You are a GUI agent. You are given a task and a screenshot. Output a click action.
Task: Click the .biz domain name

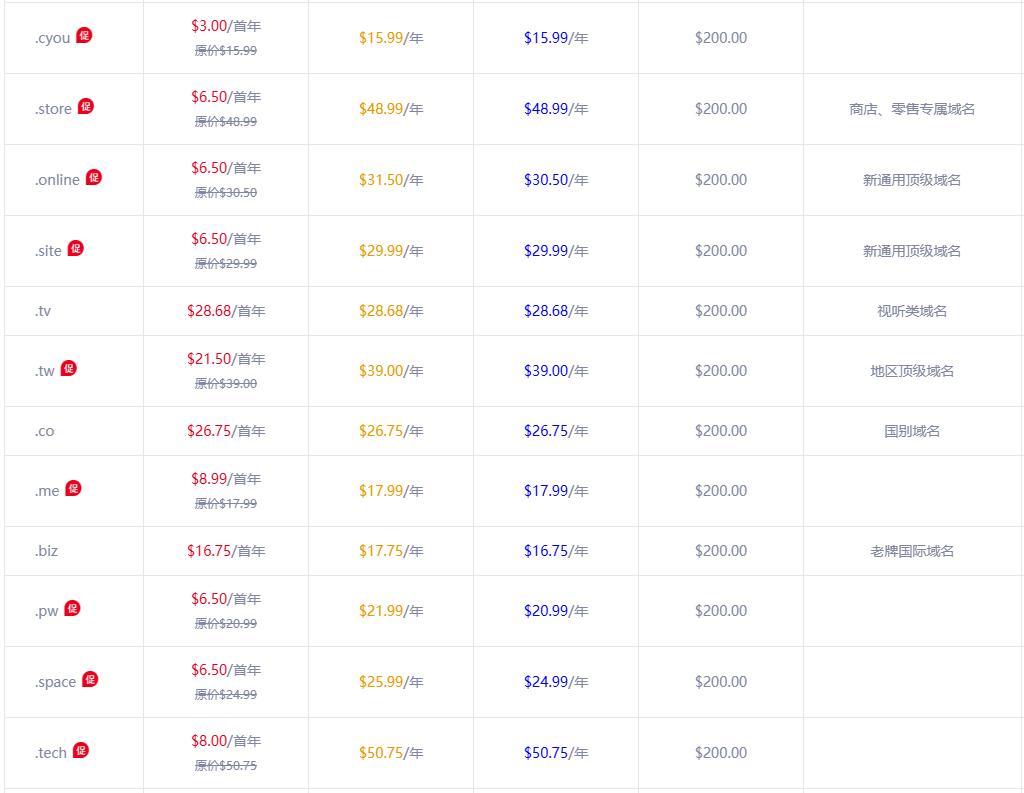(46, 551)
